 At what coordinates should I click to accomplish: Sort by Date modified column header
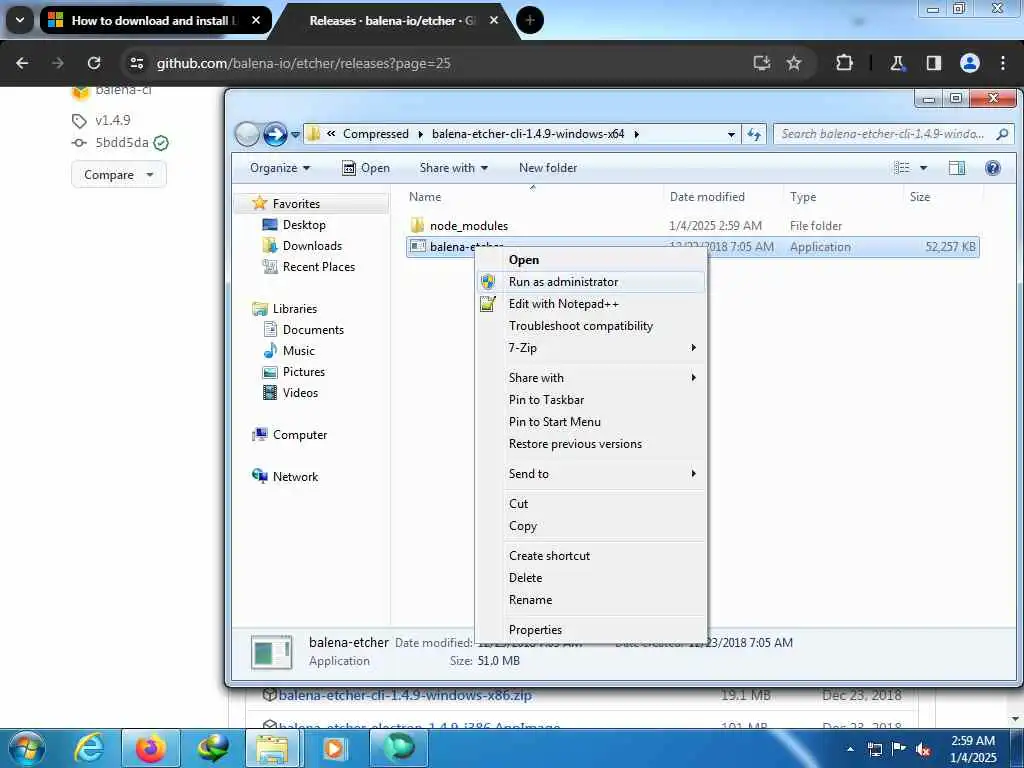coord(723,197)
